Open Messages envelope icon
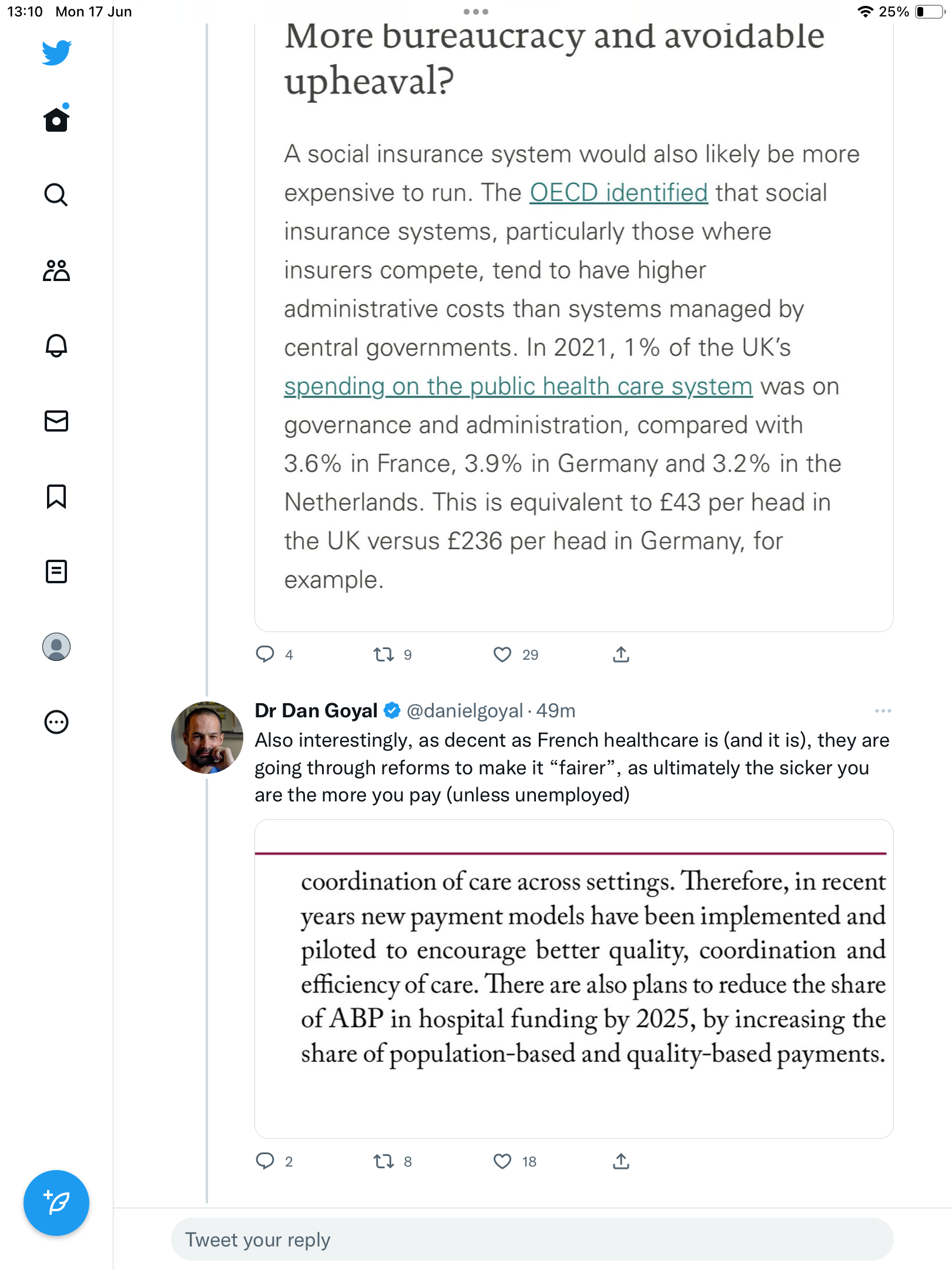The height and width of the screenshot is (1270, 952). click(x=56, y=421)
